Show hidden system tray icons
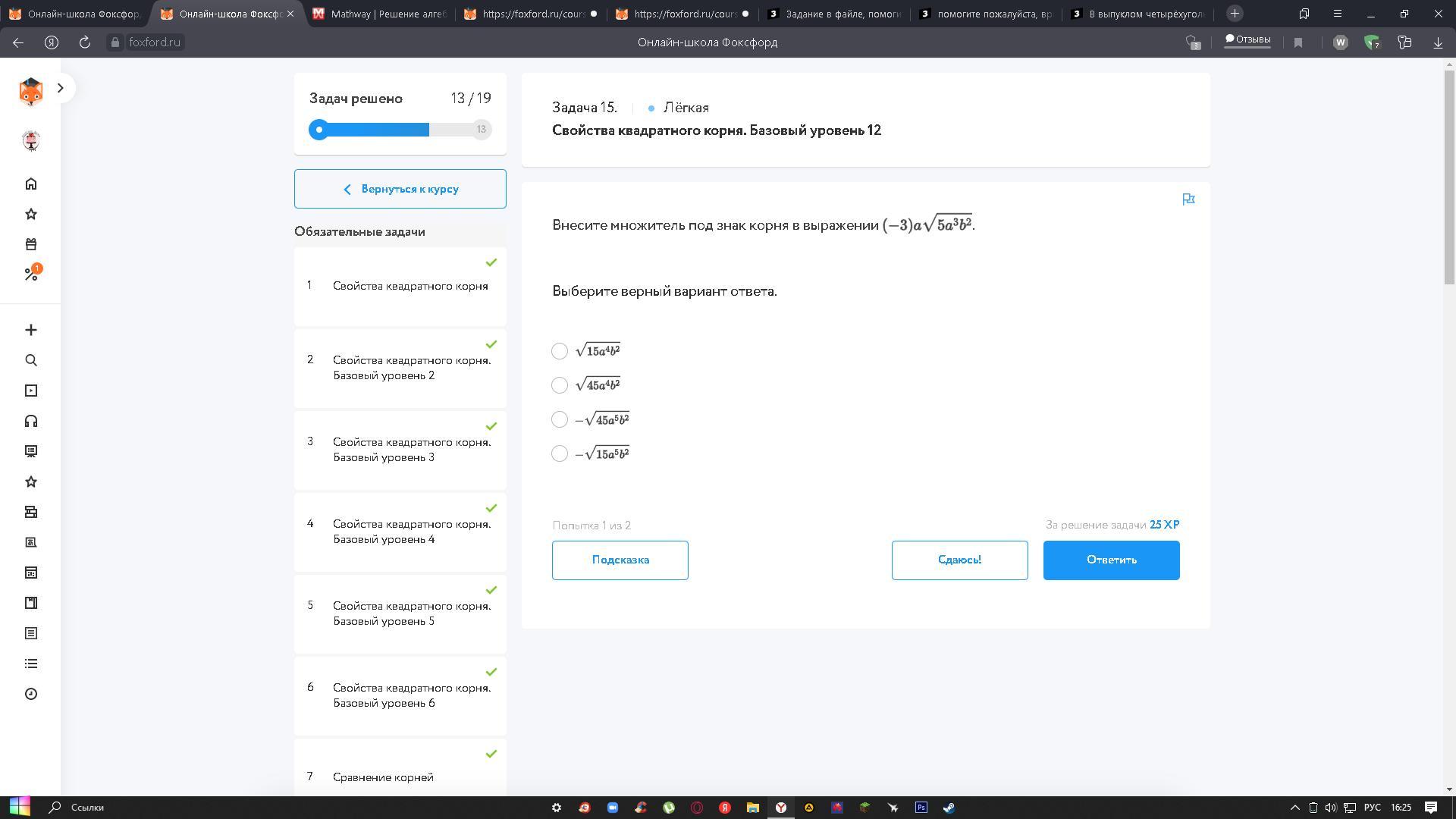The image size is (1456, 819). 1294,808
